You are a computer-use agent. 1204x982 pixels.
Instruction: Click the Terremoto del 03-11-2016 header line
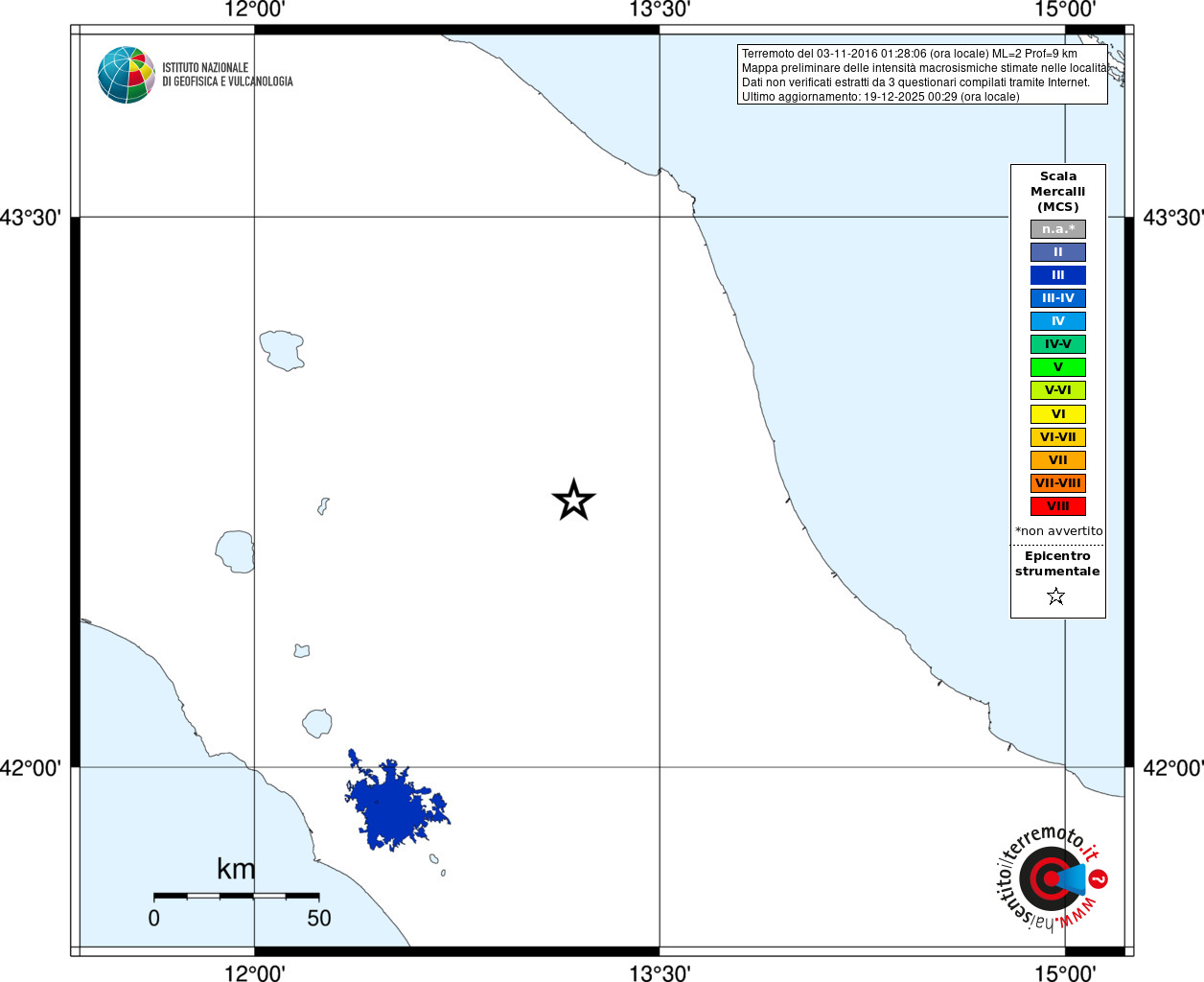click(910, 54)
